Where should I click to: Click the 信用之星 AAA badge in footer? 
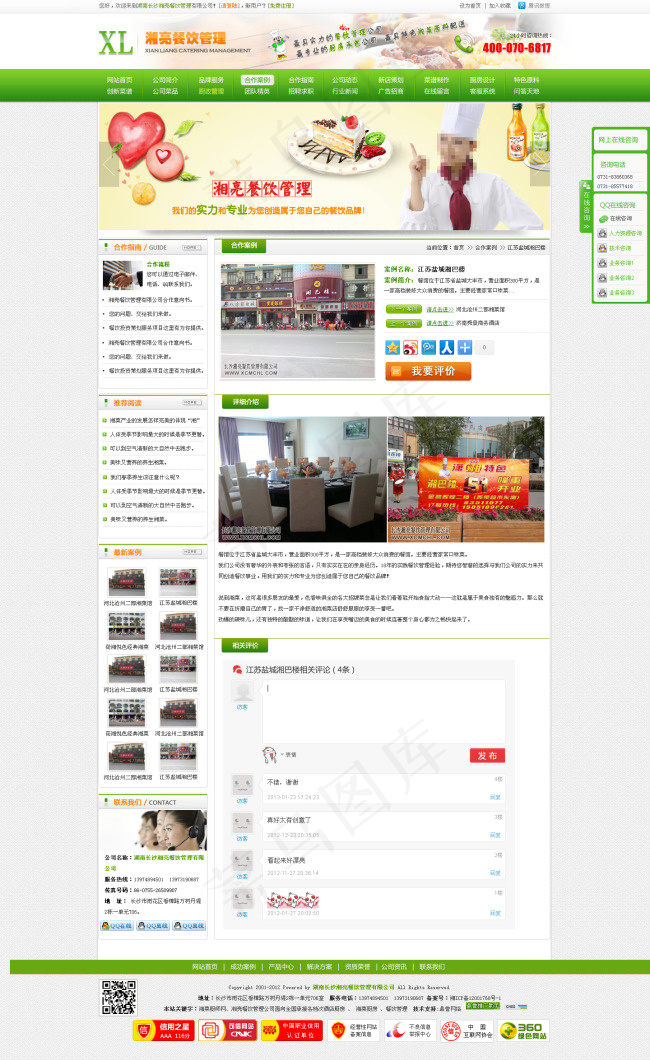tap(162, 1031)
